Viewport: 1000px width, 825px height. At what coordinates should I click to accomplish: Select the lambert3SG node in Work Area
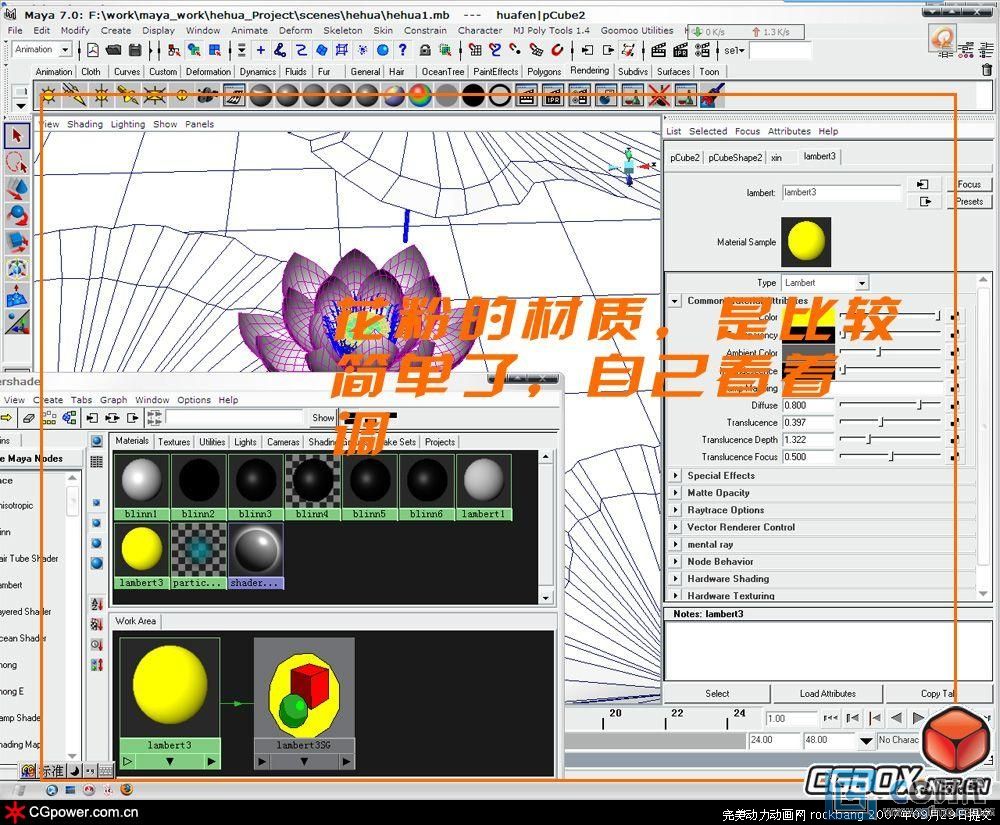pos(304,703)
